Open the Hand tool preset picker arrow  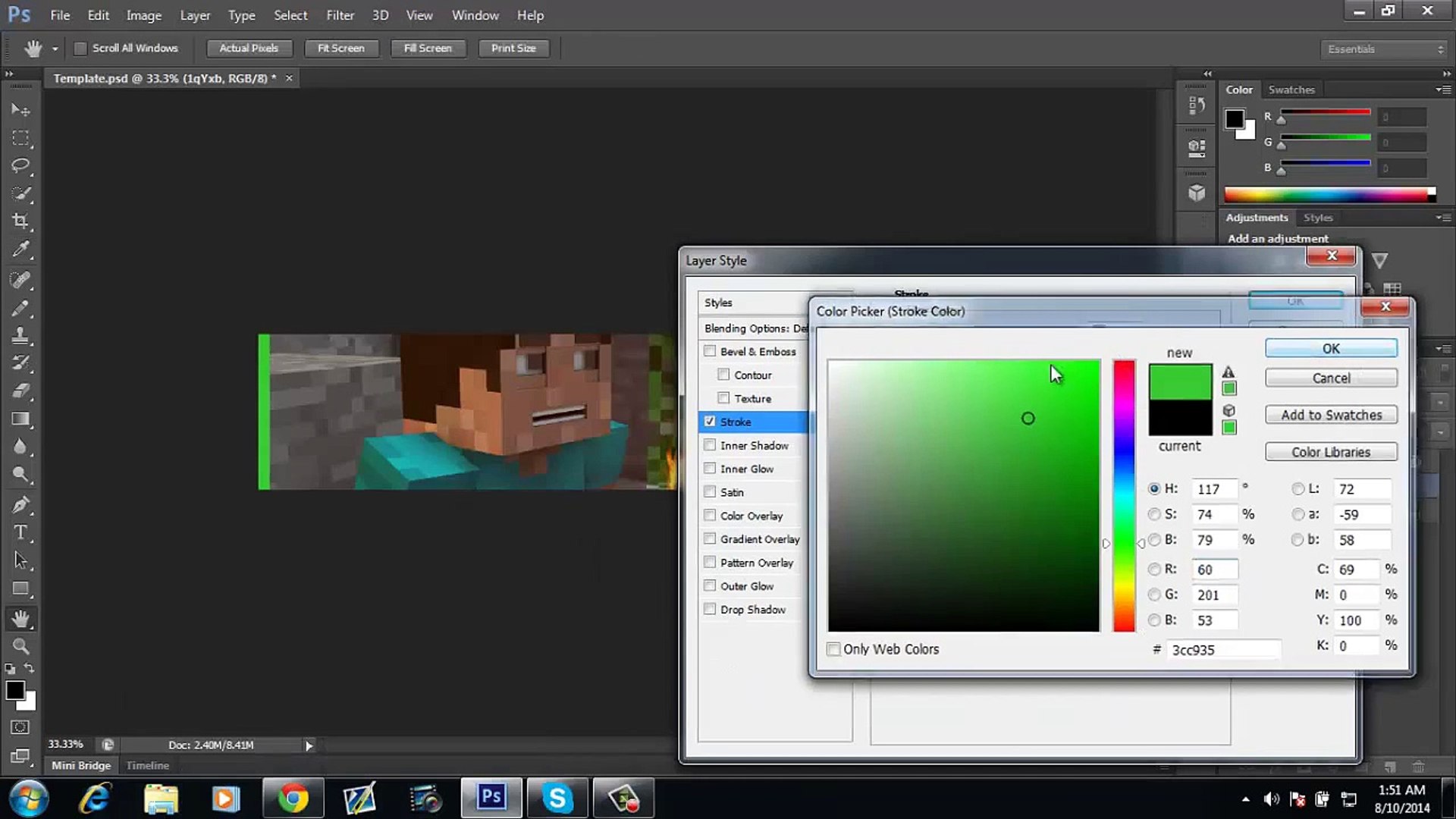55,49
